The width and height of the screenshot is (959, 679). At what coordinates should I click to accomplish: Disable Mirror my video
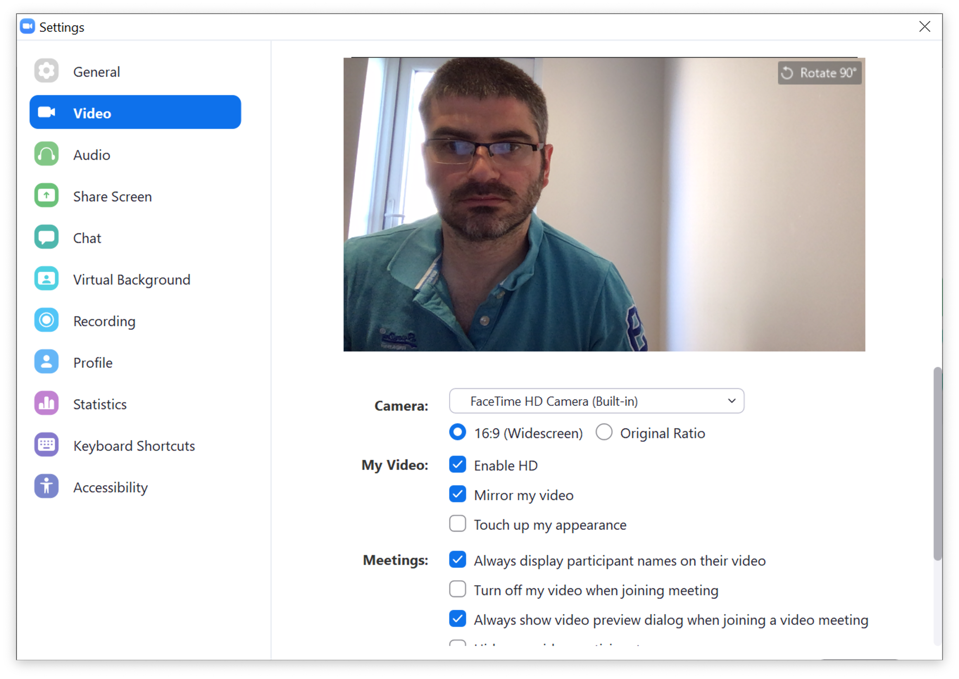(458, 494)
